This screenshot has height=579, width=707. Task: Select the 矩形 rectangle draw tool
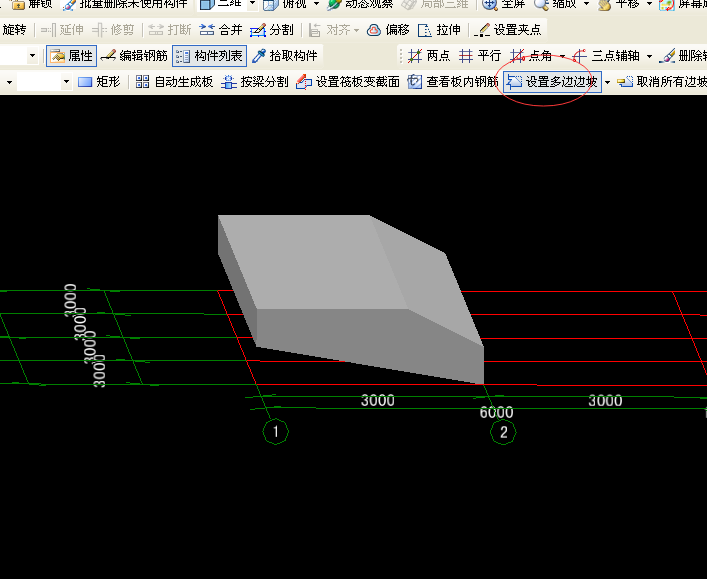(99, 82)
